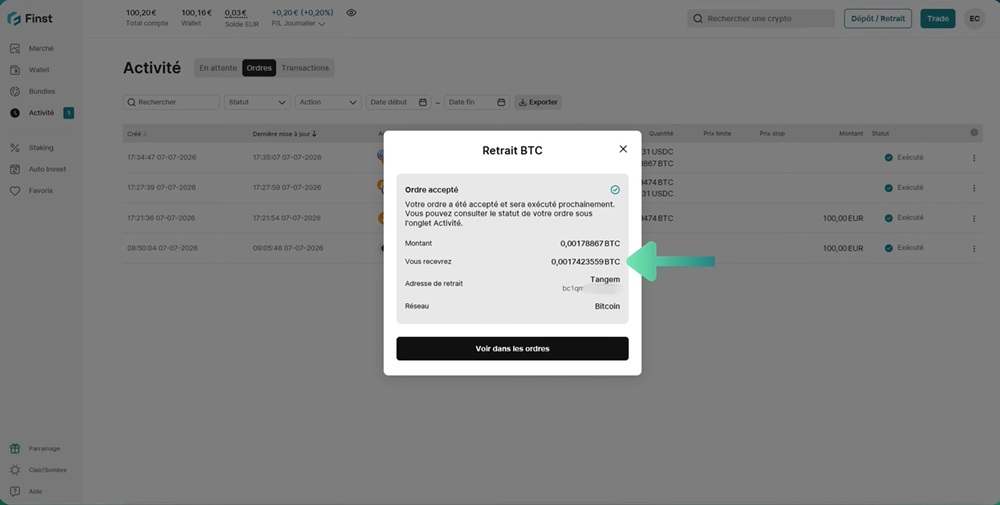Viewport: 1000px width, 505px height.
Task: Open Date début calendar picker
Action: [x=423, y=102]
